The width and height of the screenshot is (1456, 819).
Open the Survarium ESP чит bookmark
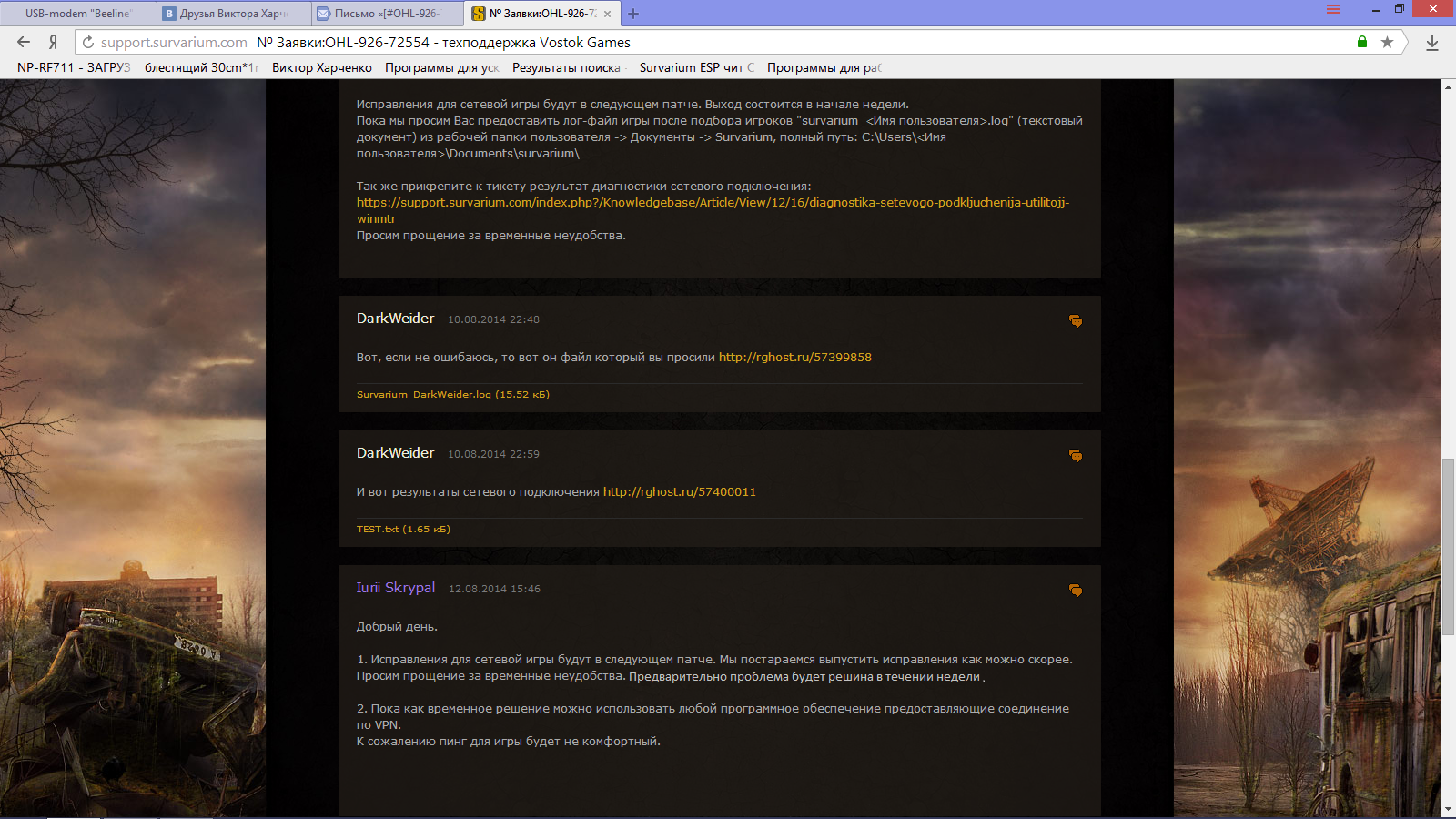(697, 67)
